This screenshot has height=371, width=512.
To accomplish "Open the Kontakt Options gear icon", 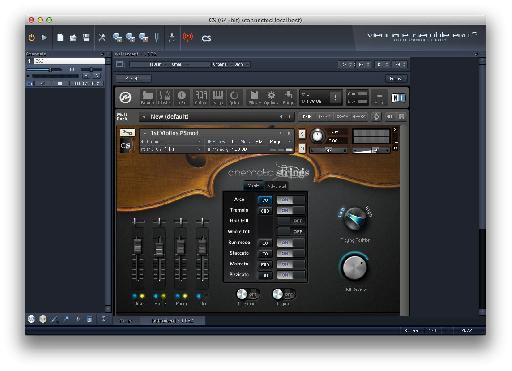I will [271, 97].
